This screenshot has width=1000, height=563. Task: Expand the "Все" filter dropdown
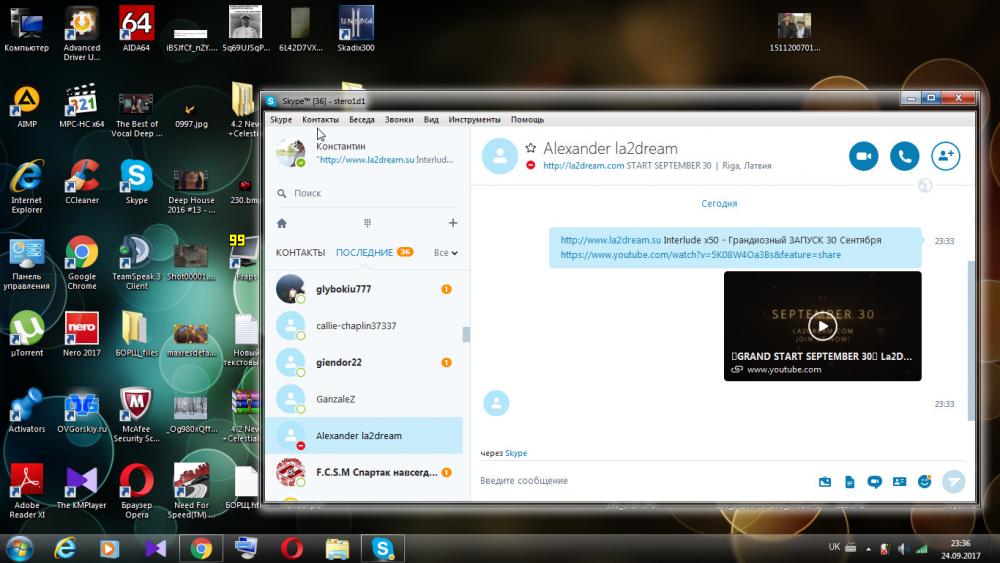click(446, 253)
